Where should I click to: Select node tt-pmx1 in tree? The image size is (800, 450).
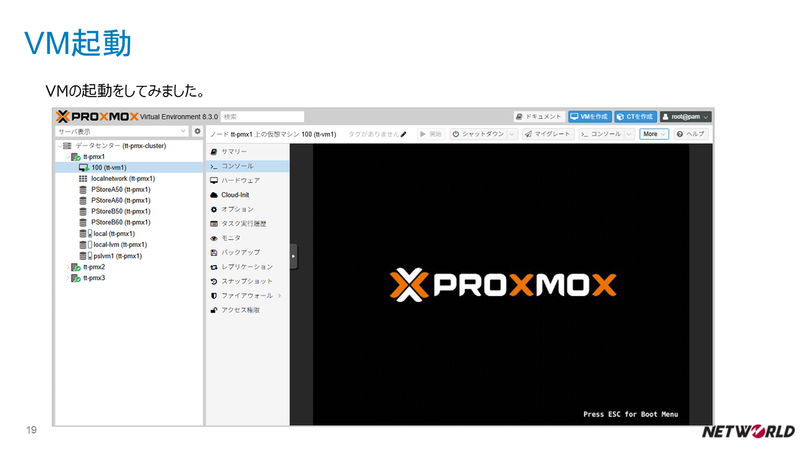pyautogui.click(x=94, y=157)
